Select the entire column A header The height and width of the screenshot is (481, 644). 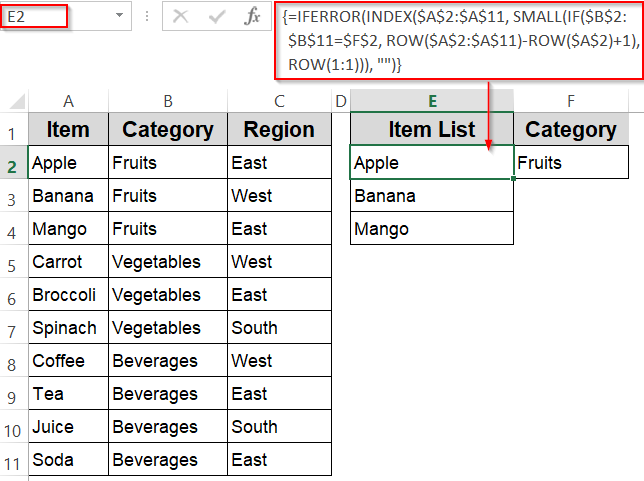(x=68, y=100)
